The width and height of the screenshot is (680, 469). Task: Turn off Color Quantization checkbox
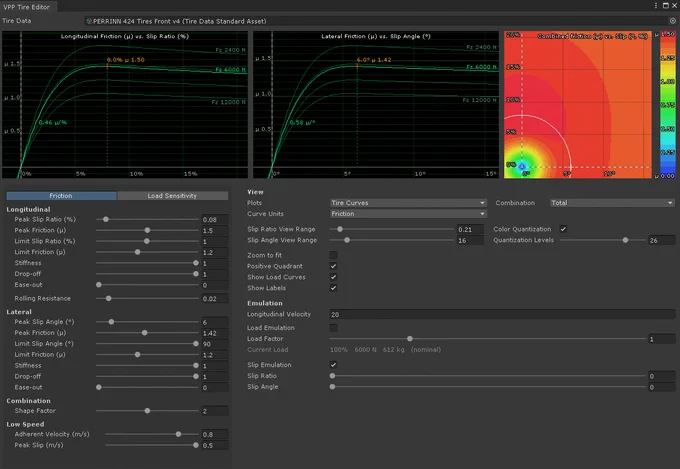563,229
